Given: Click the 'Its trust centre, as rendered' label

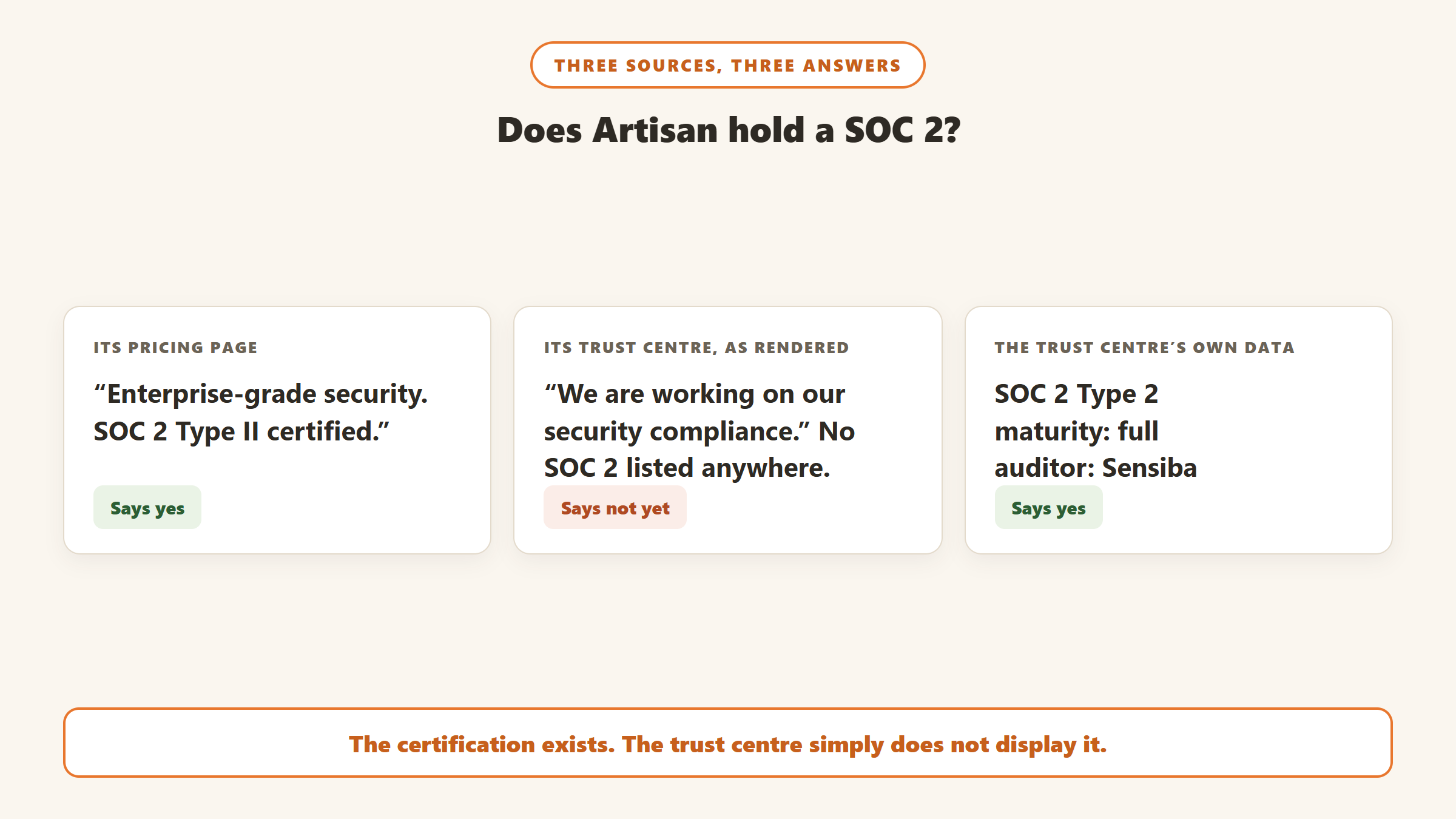Looking at the screenshot, I should click(696, 348).
